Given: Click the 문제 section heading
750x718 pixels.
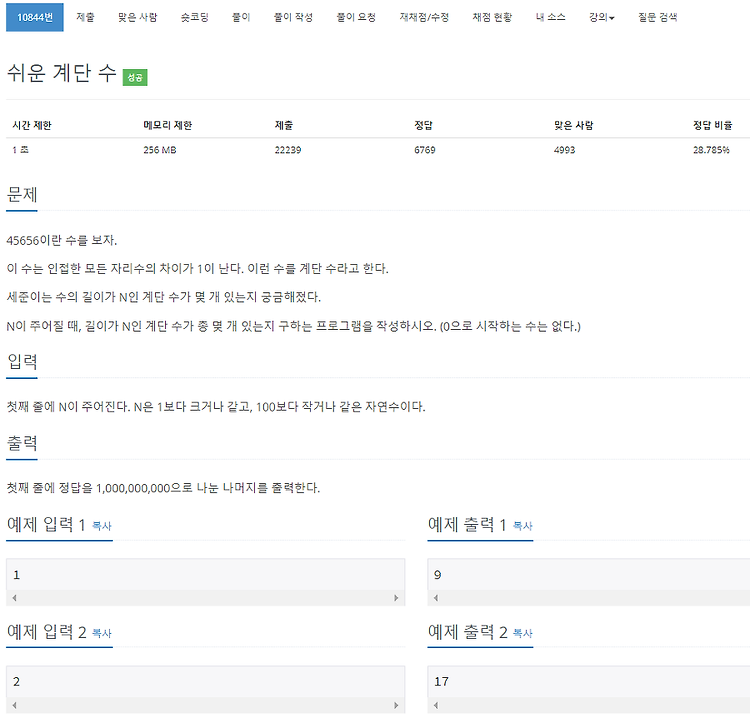Looking at the screenshot, I should click(22, 195).
